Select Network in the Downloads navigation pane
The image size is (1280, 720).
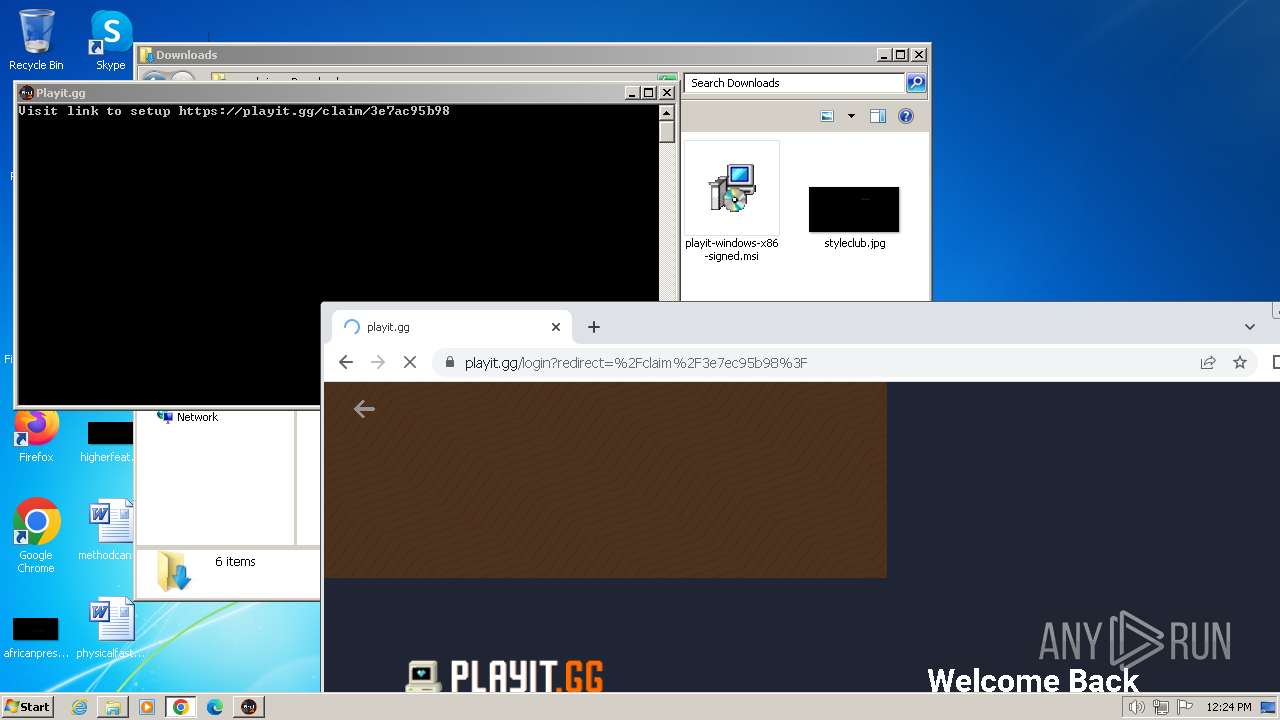(x=187, y=417)
